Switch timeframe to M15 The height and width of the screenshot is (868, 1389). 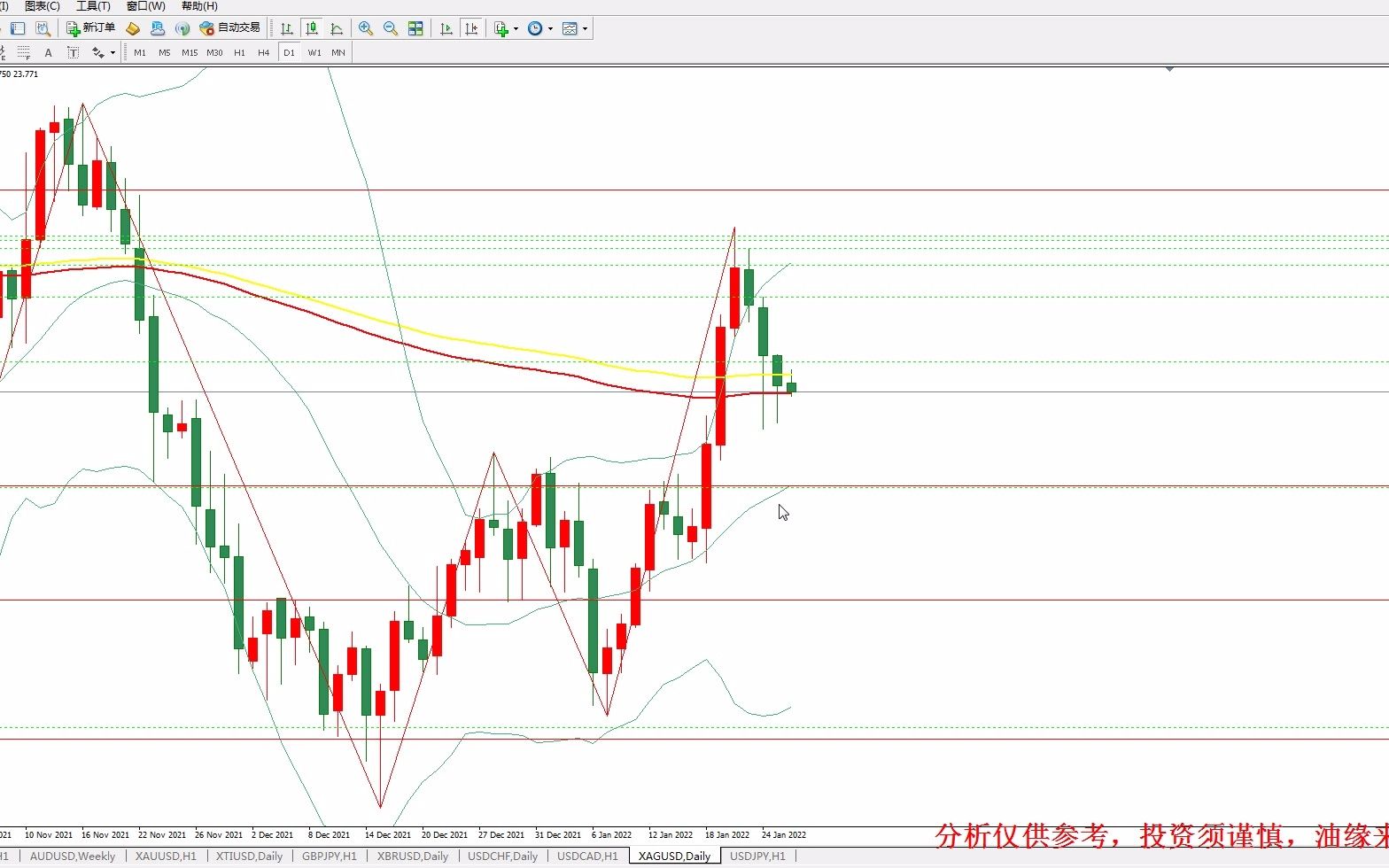pos(190,53)
